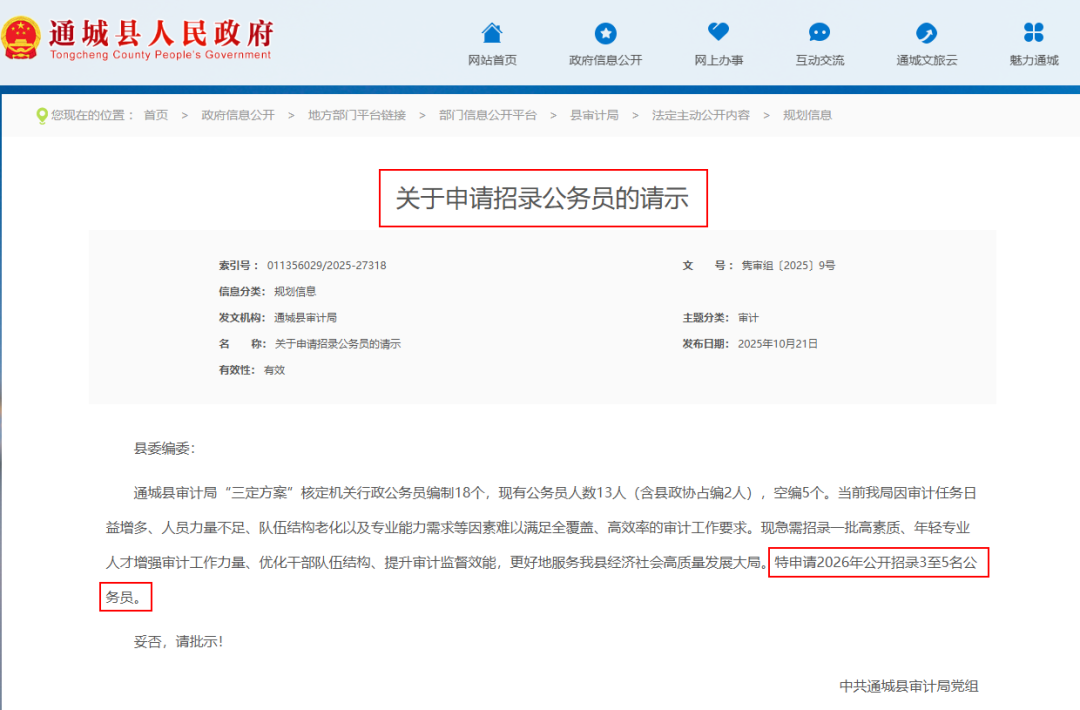Click the star icon above 政府信息公开
The image size is (1080, 710).
(x=605, y=33)
